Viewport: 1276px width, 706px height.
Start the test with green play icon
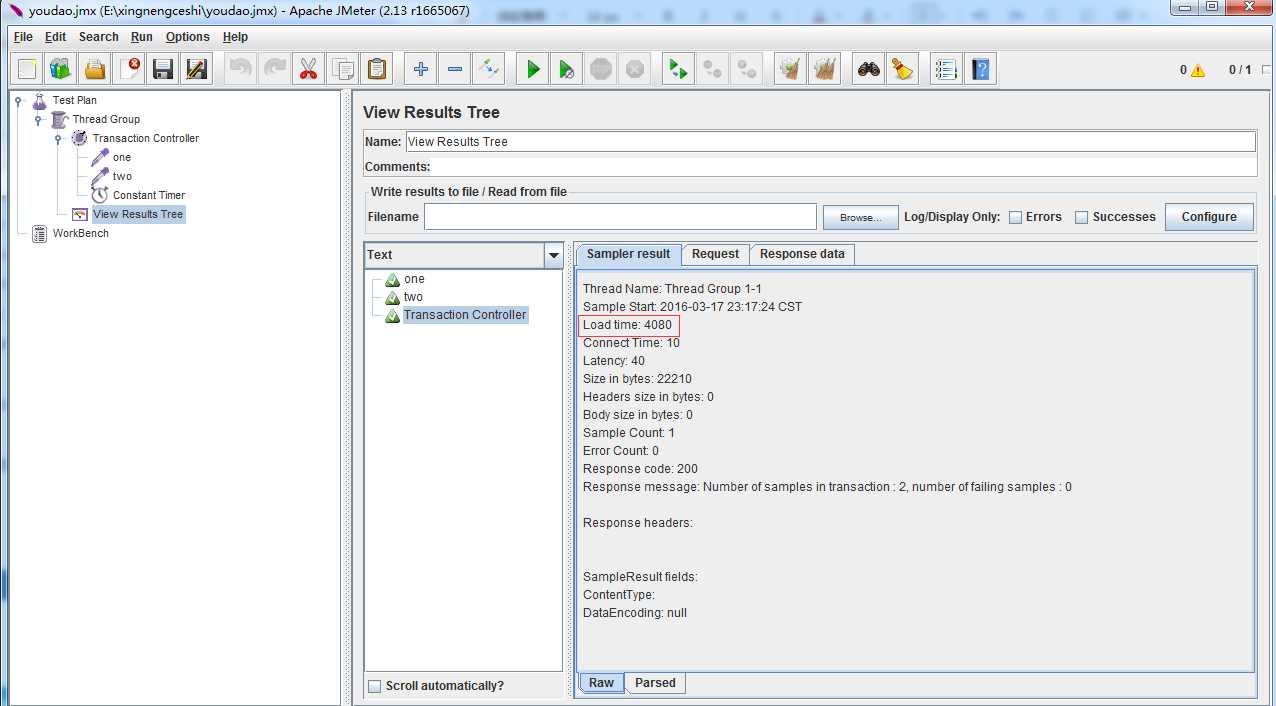tap(532, 69)
